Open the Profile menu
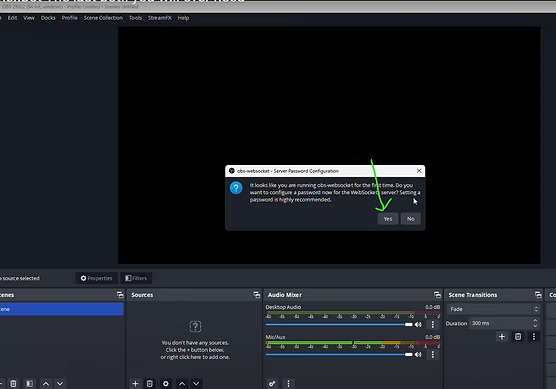The width and height of the screenshot is (556, 389). tap(70, 18)
